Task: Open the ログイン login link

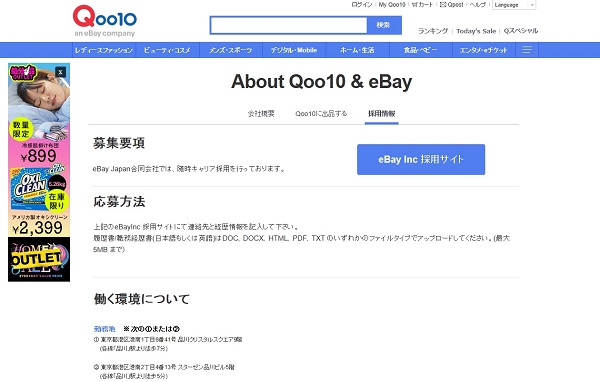Action: [x=362, y=5]
